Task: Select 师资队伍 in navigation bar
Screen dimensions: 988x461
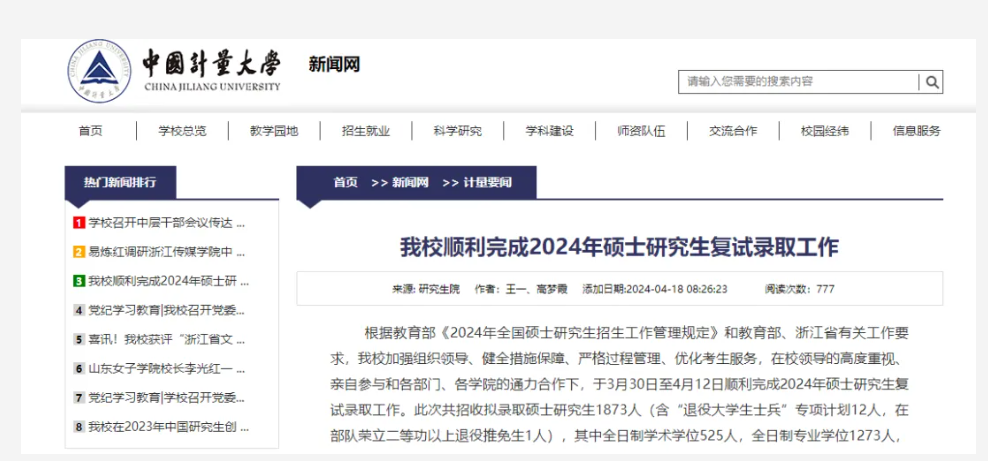Action: tap(641, 131)
